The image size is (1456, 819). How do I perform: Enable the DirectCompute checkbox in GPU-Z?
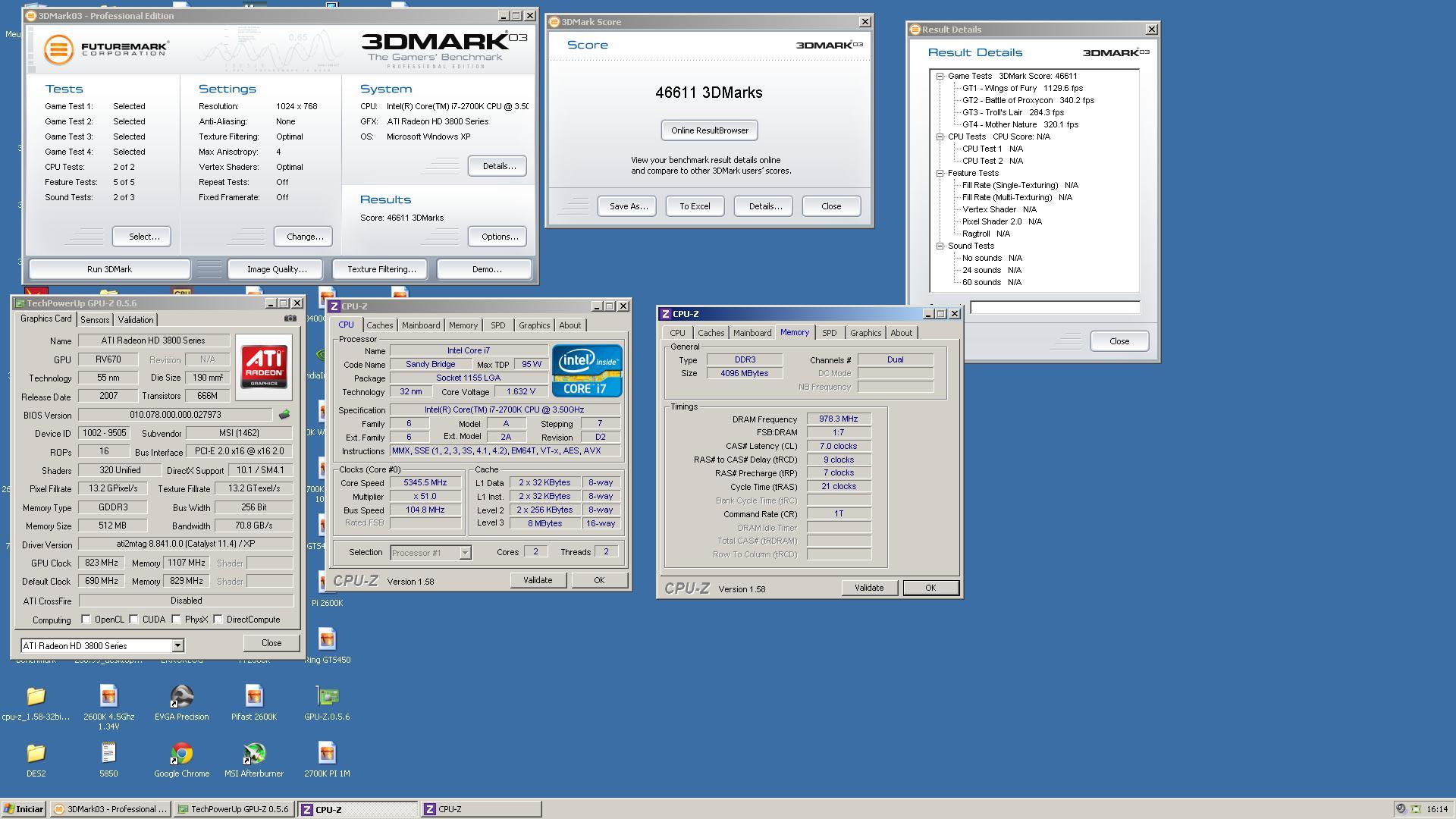[x=218, y=620]
